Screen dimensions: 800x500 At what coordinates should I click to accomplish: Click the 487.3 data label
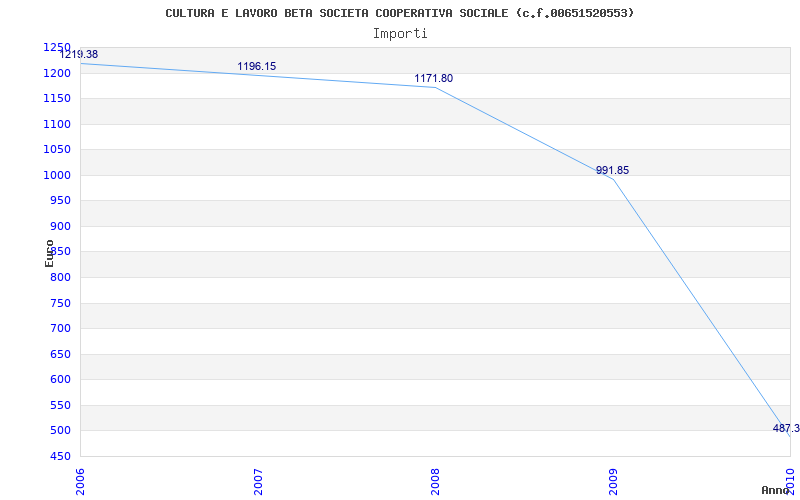[786, 429]
